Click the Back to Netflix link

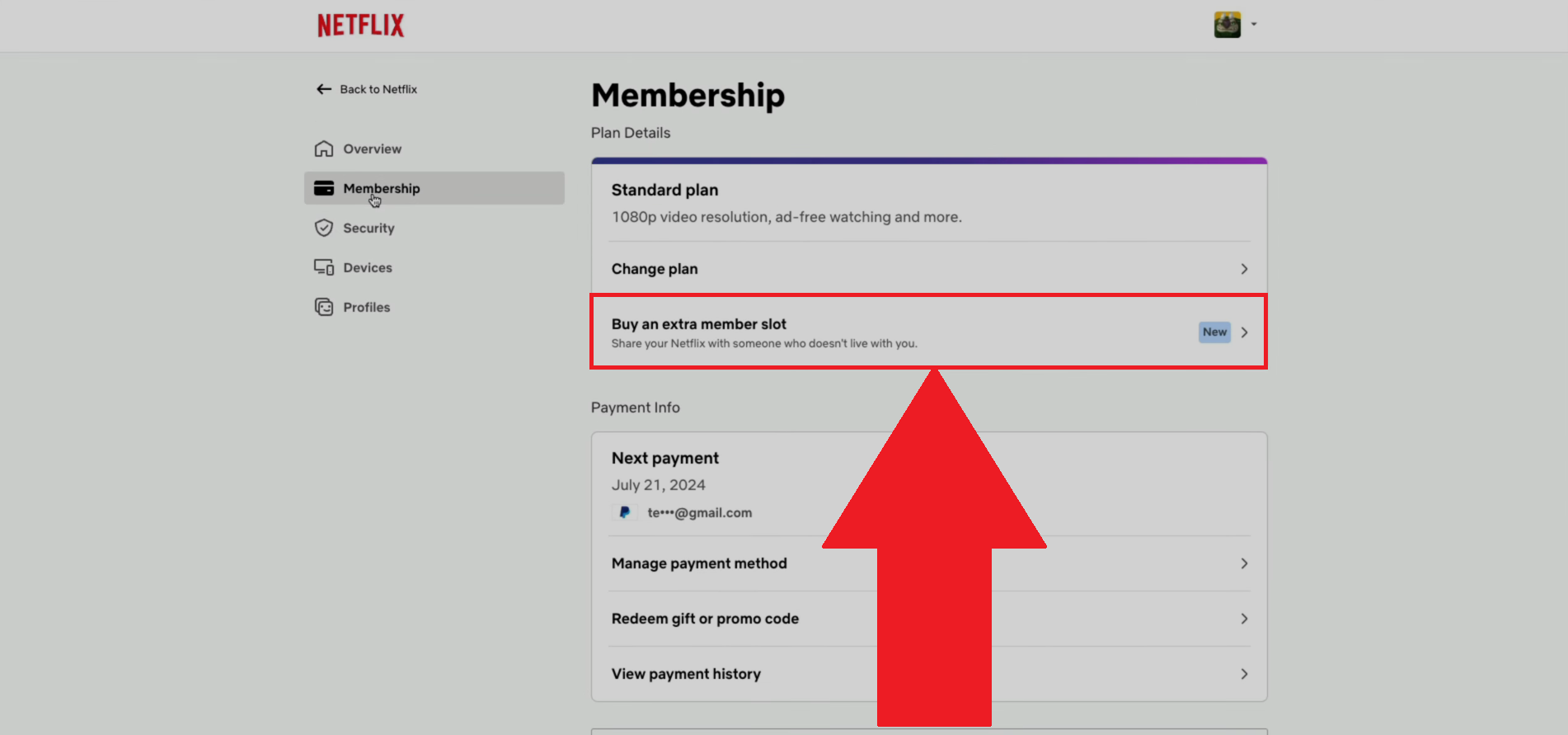378,89
